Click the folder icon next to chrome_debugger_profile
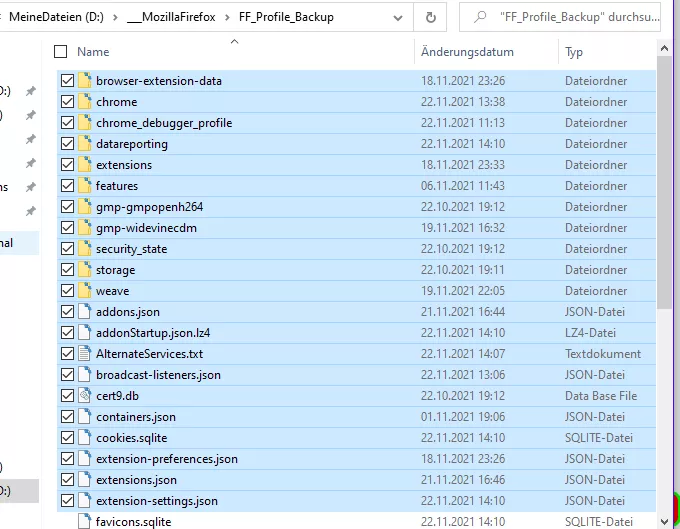 84,123
